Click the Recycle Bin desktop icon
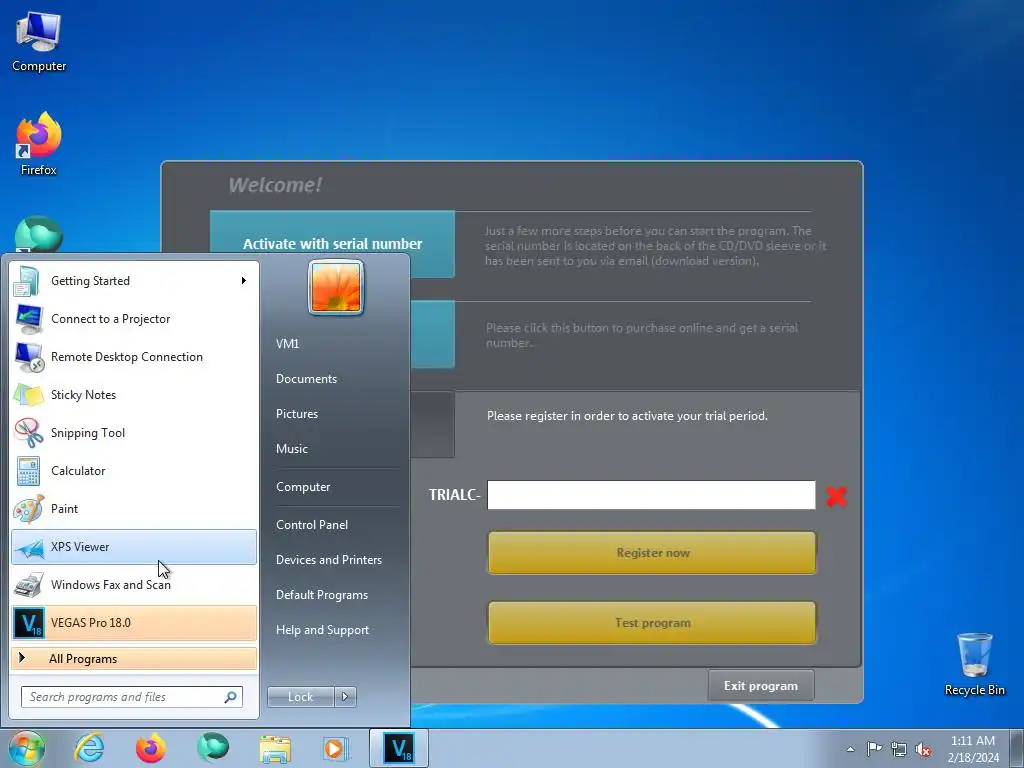 click(x=974, y=664)
